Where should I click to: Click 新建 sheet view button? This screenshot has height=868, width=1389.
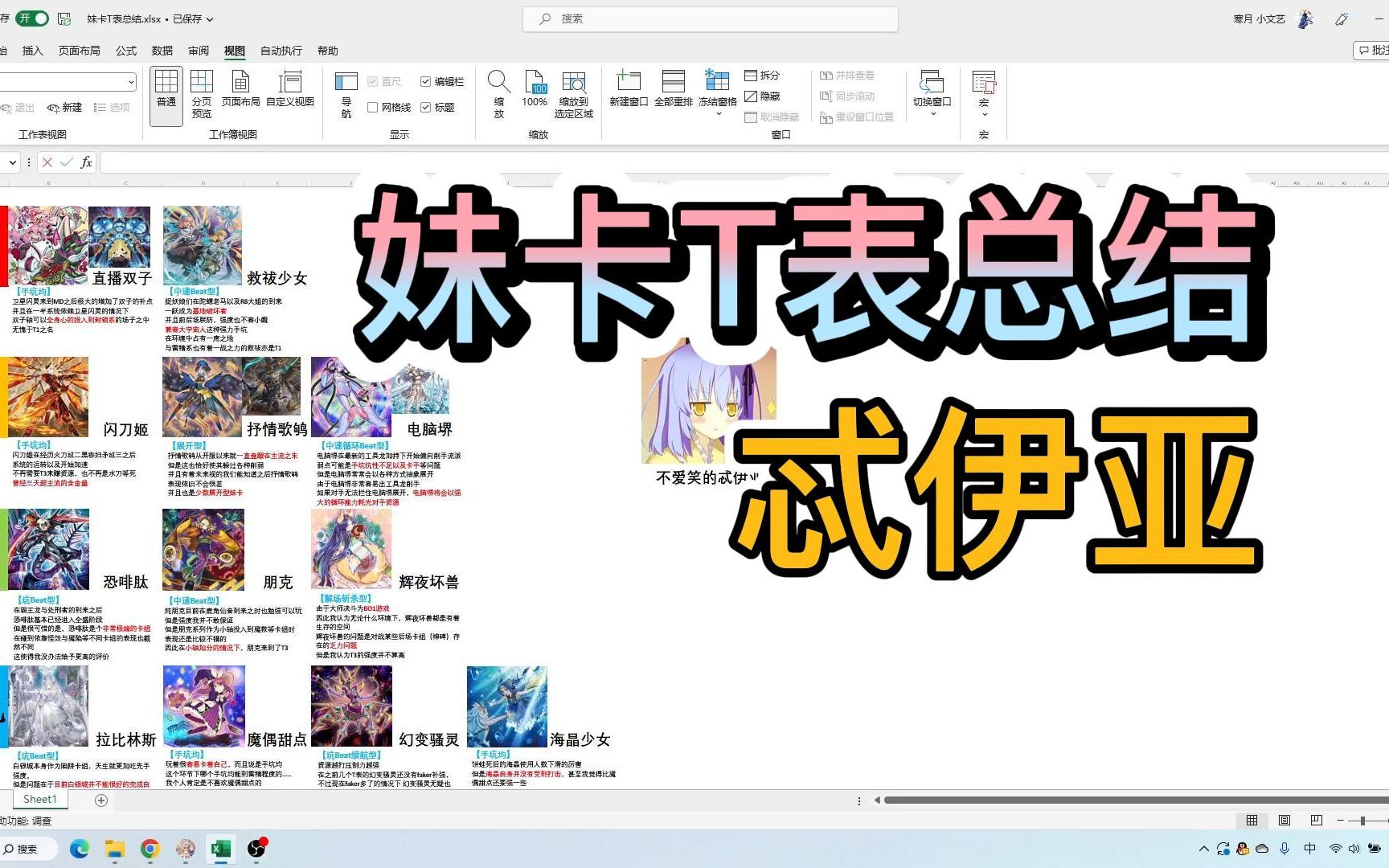click(x=64, y=107)
